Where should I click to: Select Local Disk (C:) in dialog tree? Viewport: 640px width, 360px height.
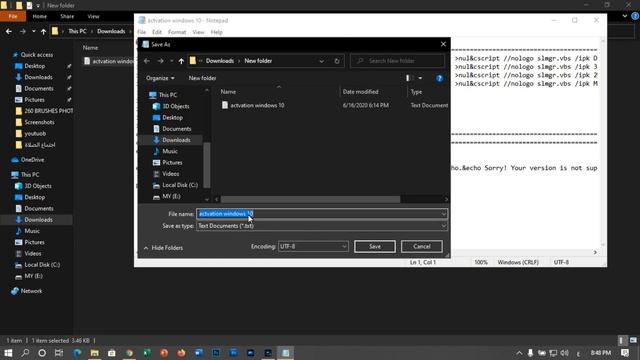(180, 185)
